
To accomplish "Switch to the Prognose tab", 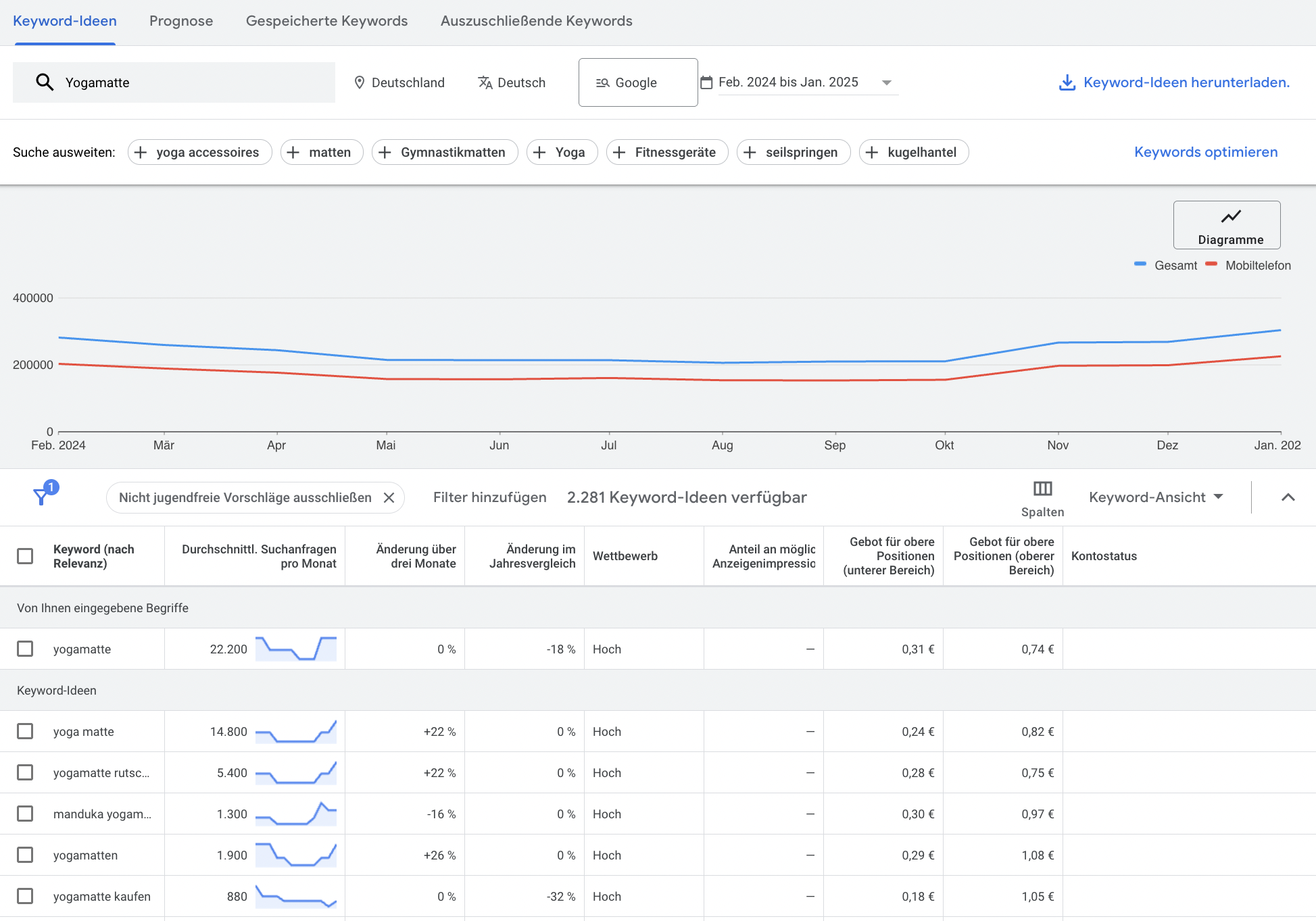I will tap(181, 21).
